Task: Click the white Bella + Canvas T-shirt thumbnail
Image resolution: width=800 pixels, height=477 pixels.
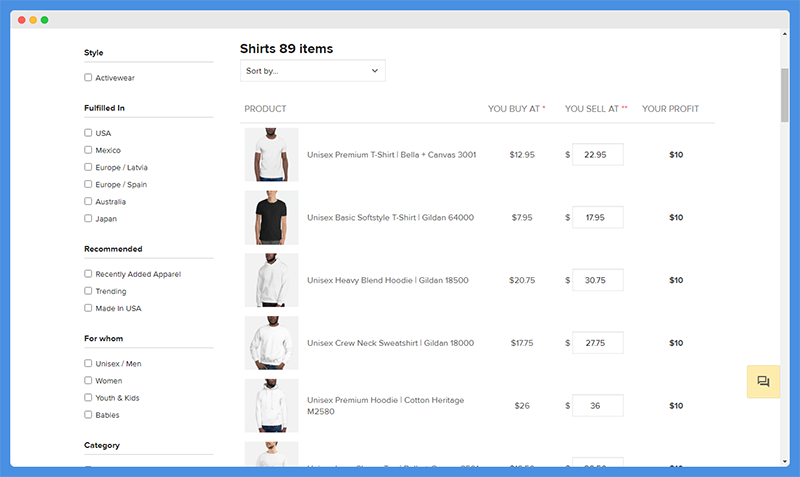Action: [271, 155]
